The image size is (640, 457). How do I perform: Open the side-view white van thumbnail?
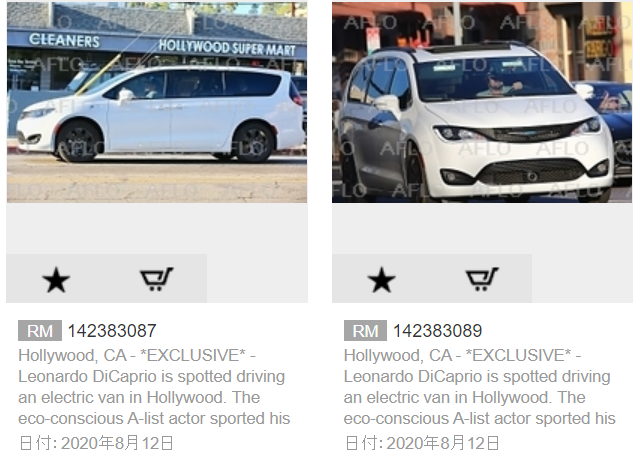tap(157, 102)
